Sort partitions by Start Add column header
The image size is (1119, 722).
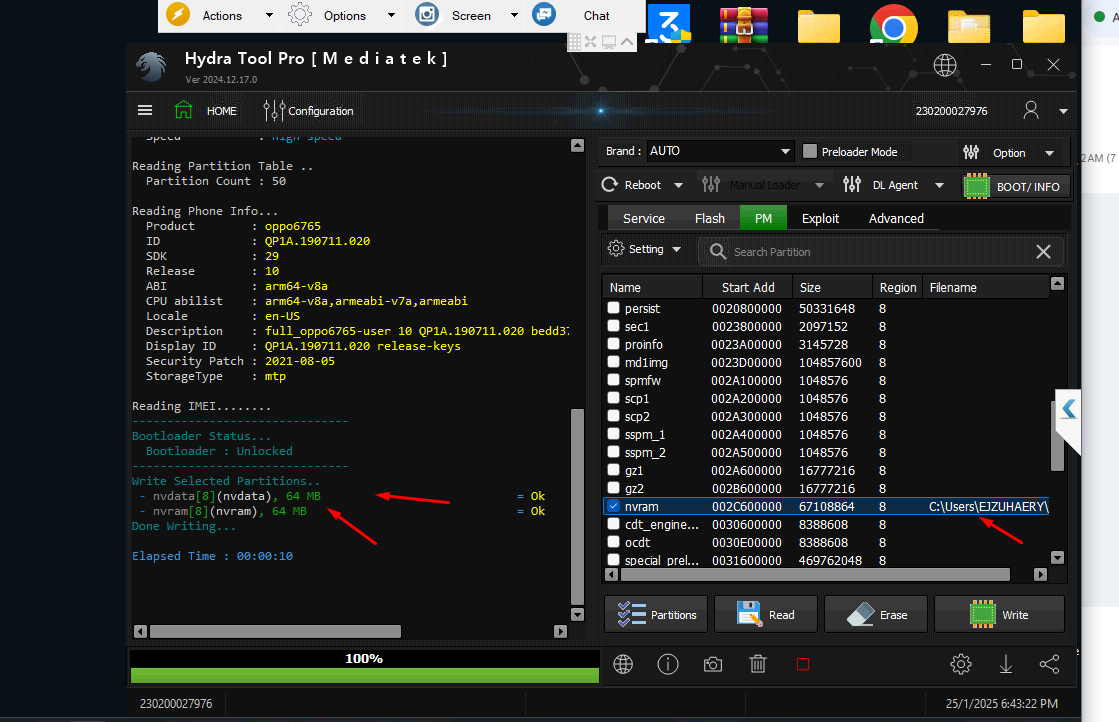(748, 288)
